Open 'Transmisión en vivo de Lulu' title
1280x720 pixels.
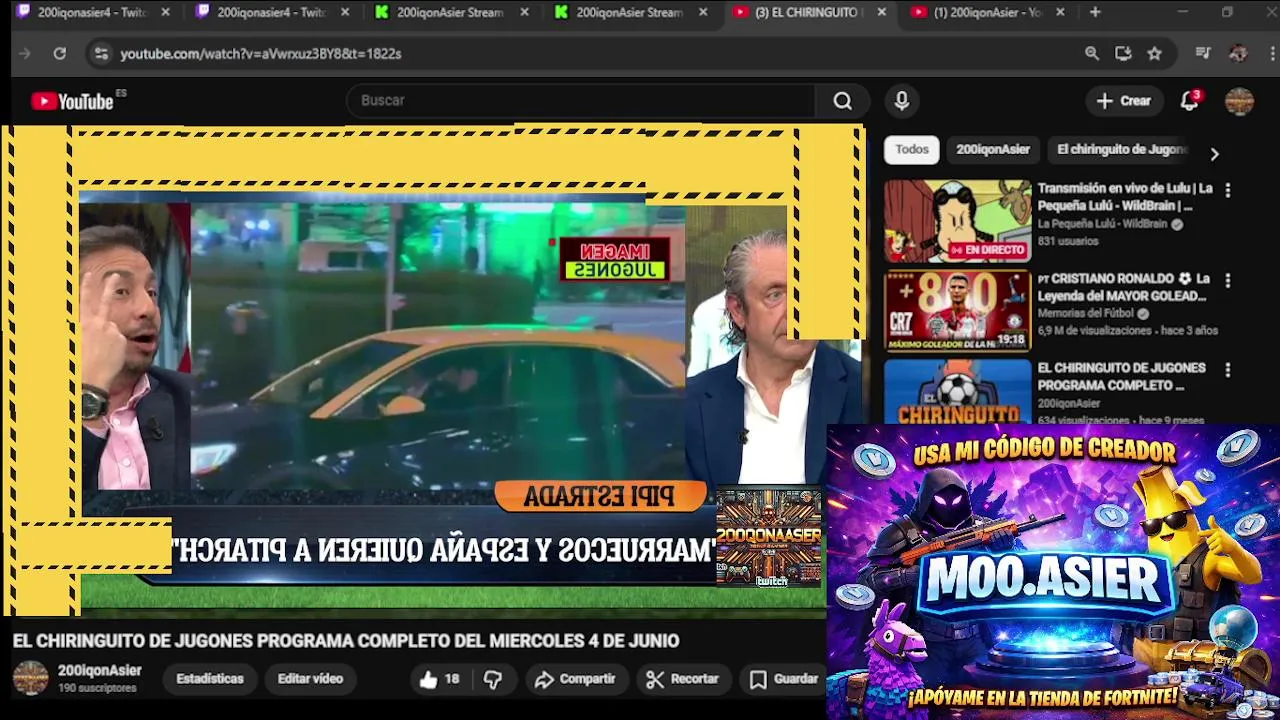pos(1125,197)
